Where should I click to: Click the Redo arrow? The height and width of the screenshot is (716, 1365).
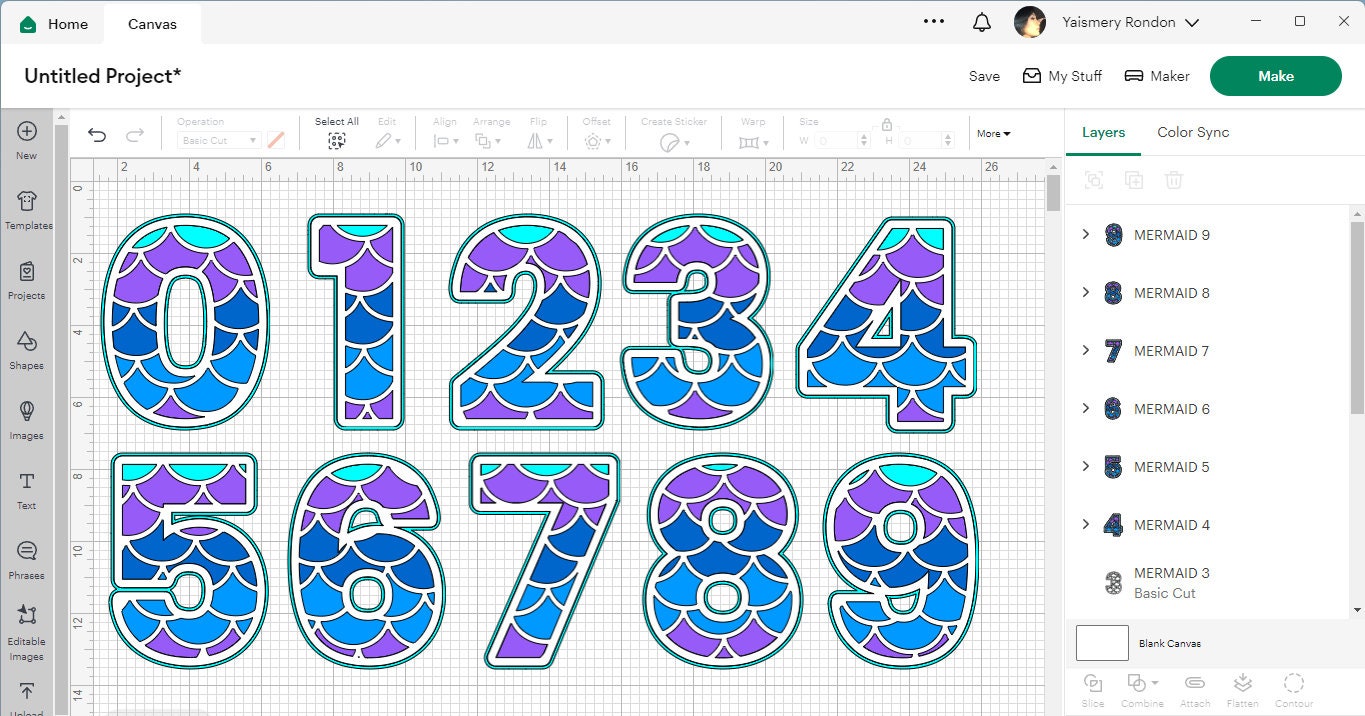(x=134, y=135)
